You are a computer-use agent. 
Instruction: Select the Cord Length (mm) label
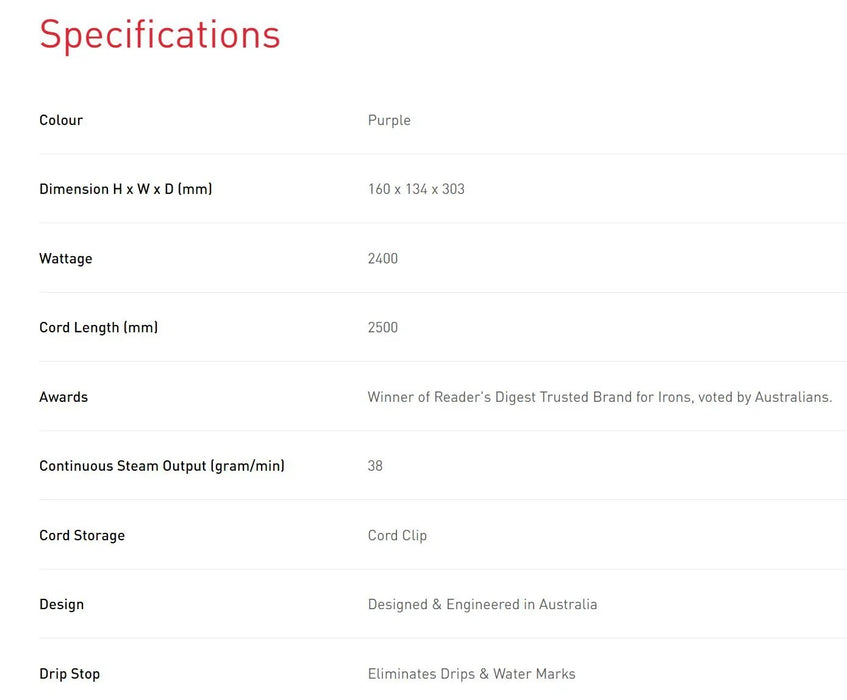pyautogui.click(x=99, y=327)
